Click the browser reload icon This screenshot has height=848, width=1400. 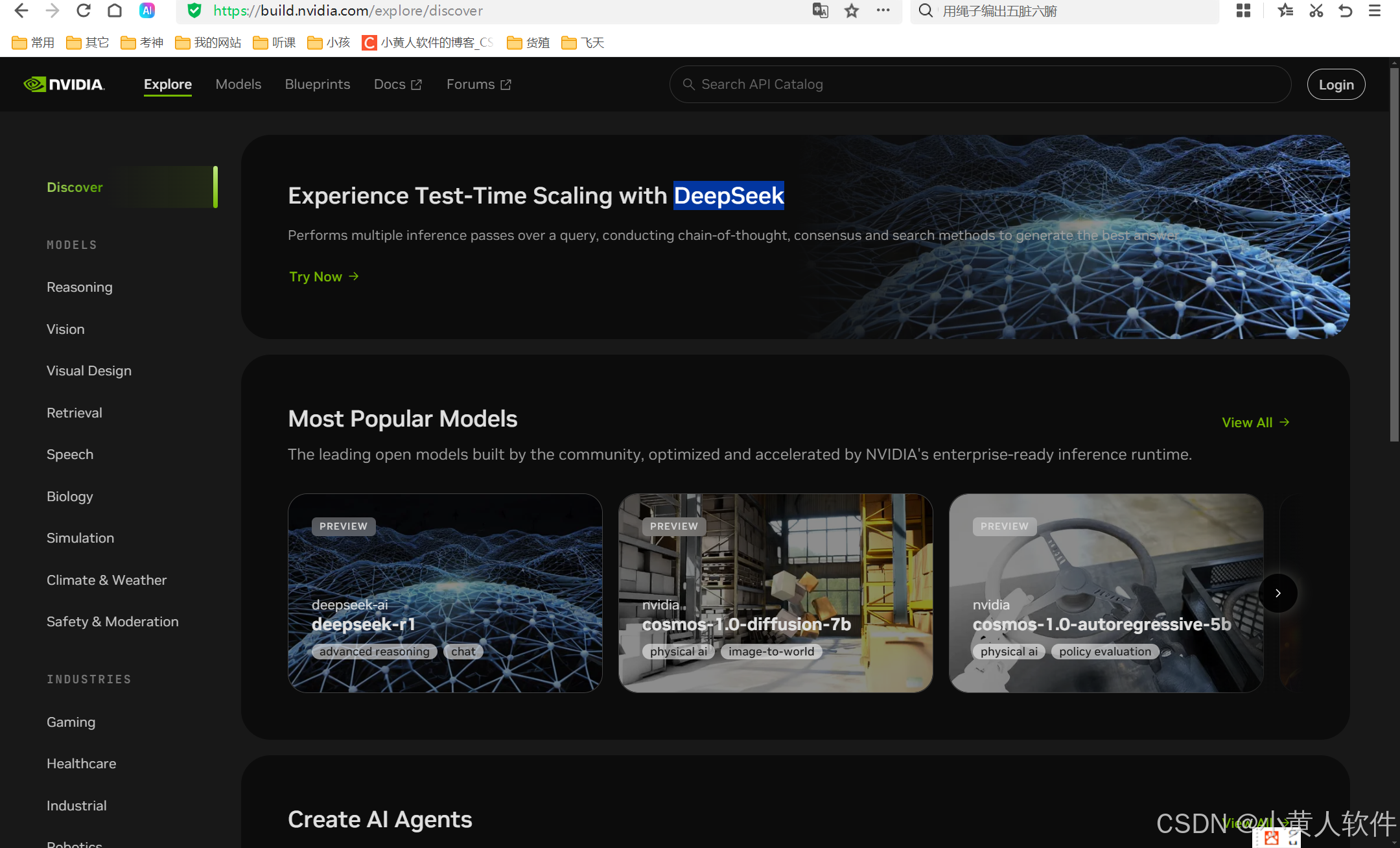[84, 10]
